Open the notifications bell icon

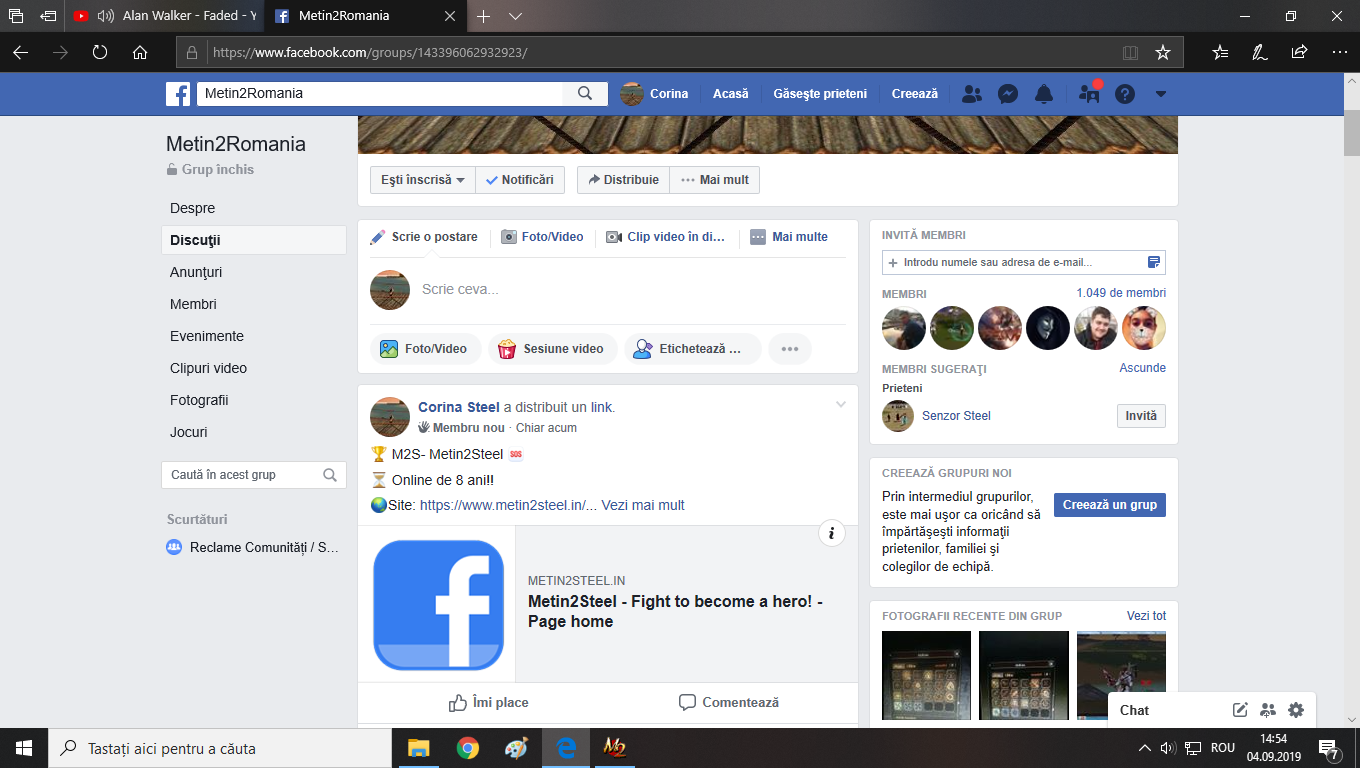tap(1044, 94)
